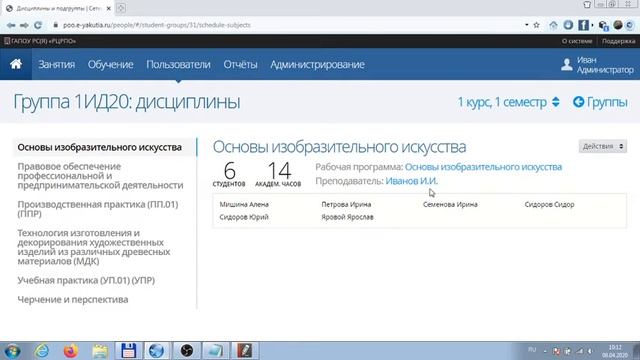Bookmark this page with the star icon
Viewport: 640px width, 360px height.
pos(537,25)
